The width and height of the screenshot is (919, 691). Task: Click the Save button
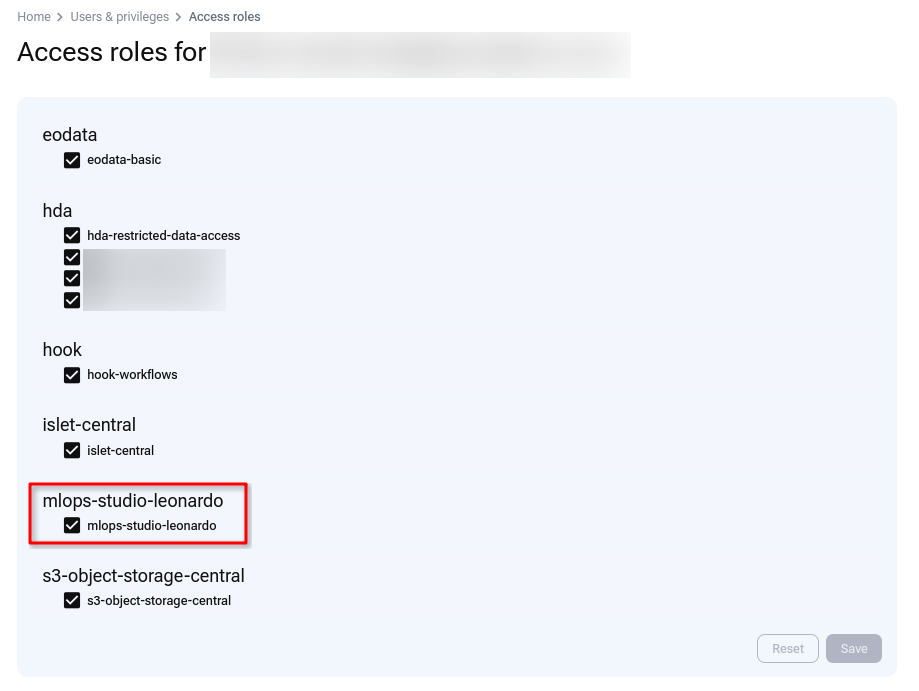854,649
